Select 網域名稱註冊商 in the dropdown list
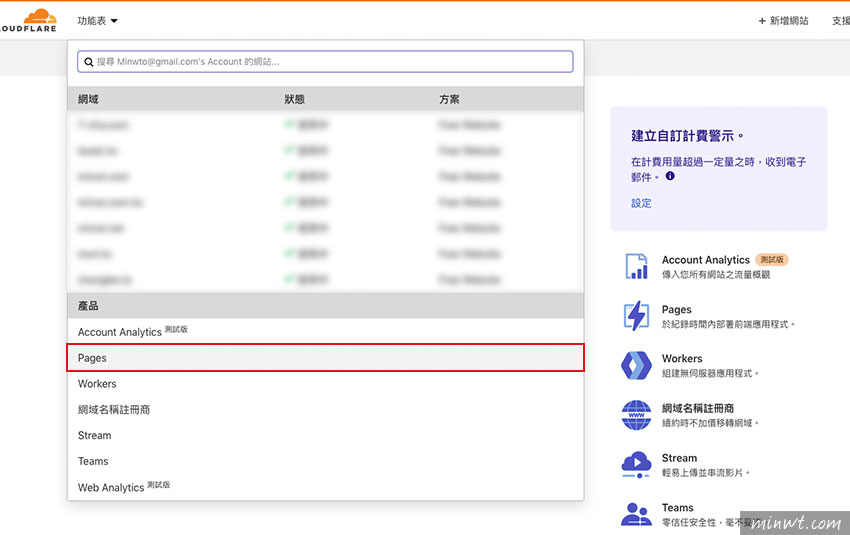 coord(325,410)
